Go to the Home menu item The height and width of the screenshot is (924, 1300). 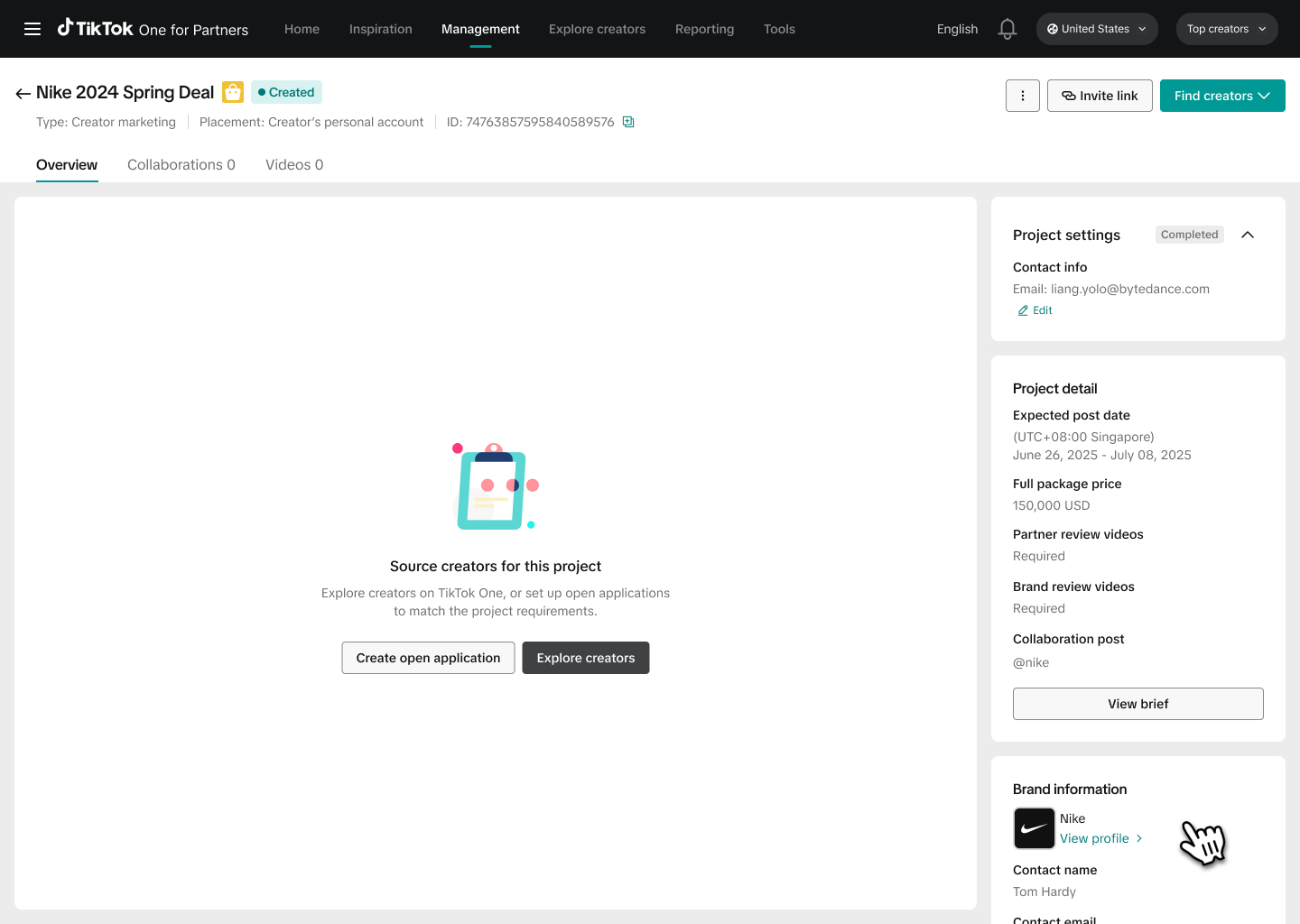pyautogui.click(x=302, y=29)
